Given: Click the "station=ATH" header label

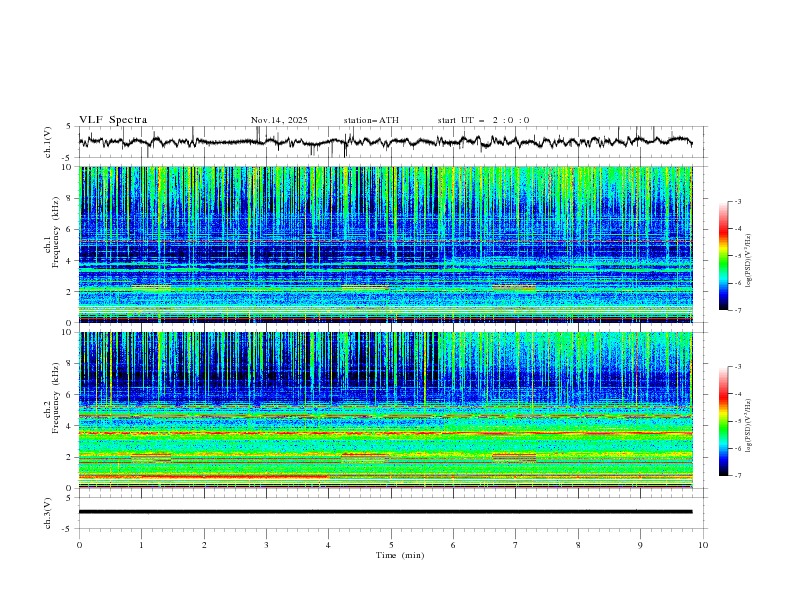Looking at the screenshot, I should pos(371,120).
